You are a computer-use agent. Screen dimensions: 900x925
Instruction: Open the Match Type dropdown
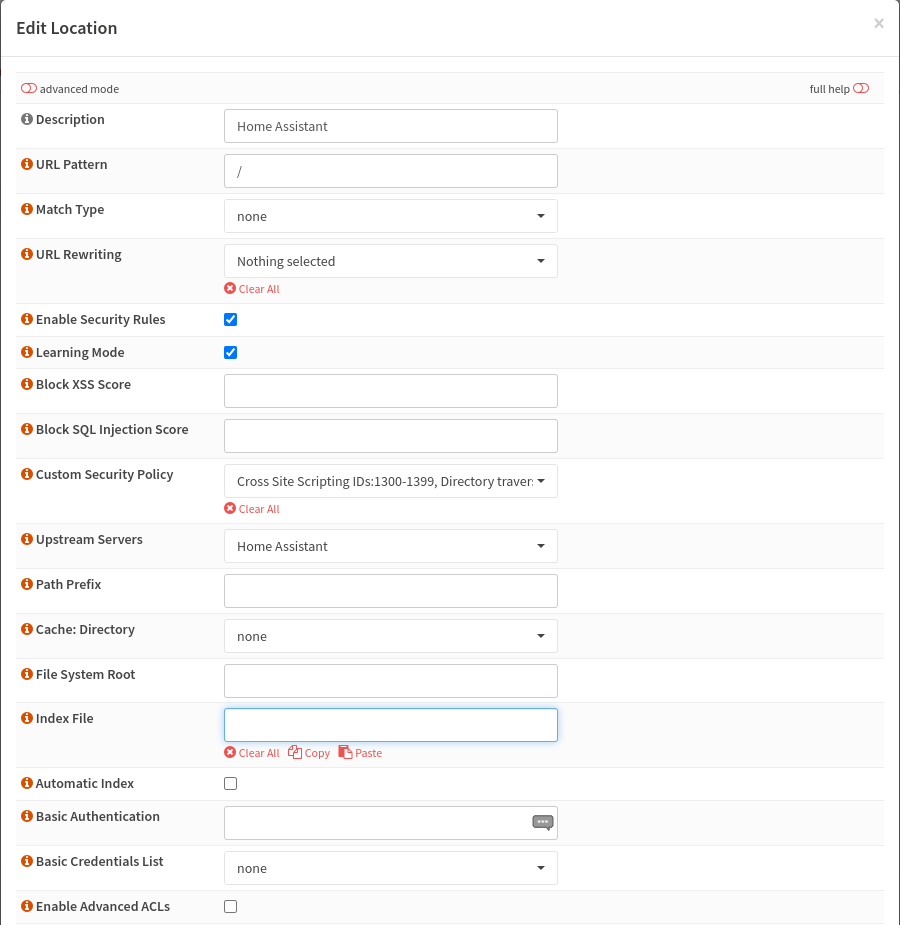(x=390, y=216)
